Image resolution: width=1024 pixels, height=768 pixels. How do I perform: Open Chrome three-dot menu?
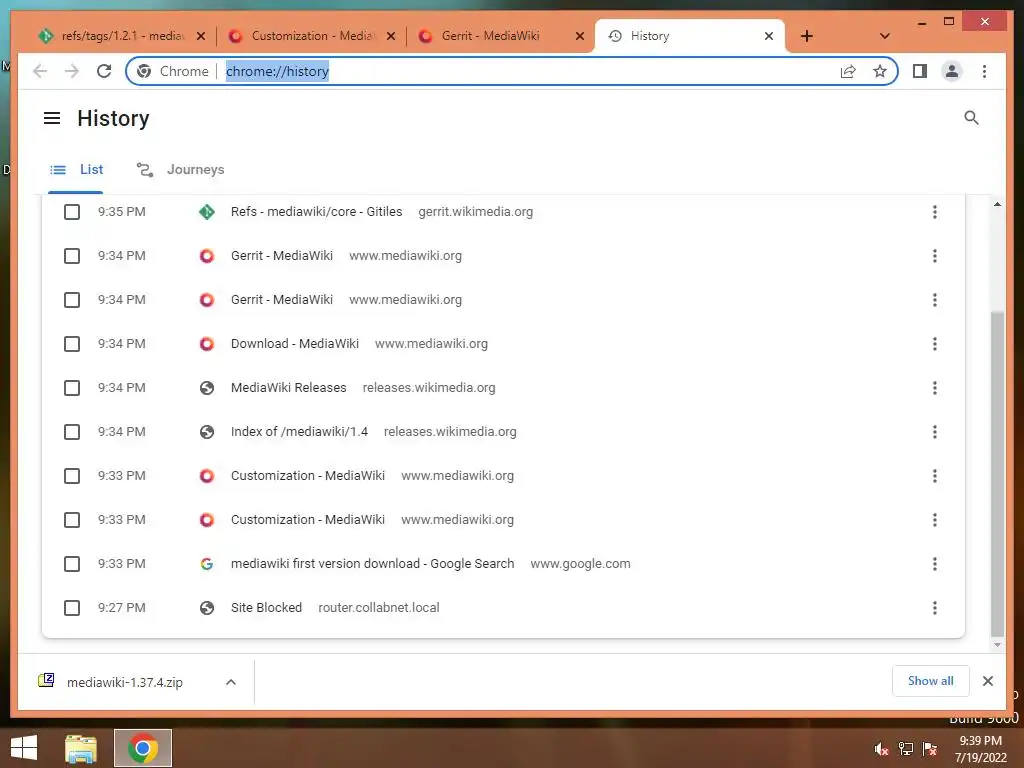point(984,71)
